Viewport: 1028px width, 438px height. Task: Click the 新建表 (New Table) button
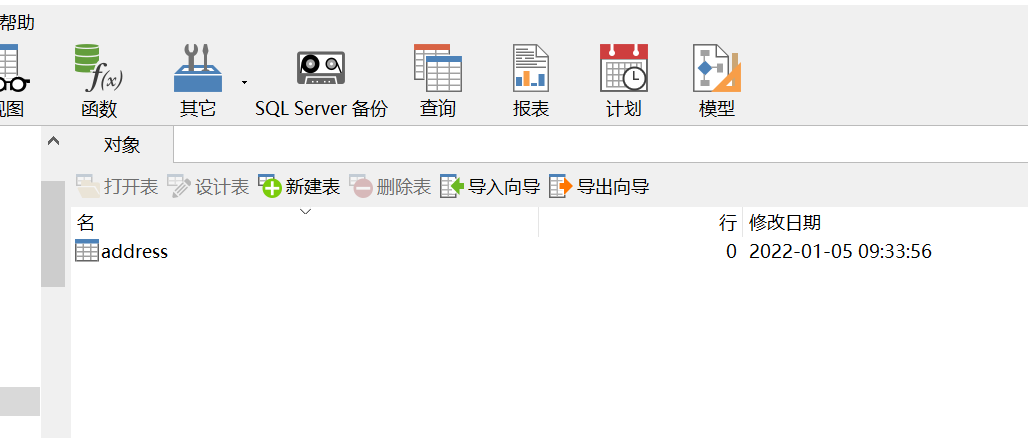pyautogui.click(x=299, y=187)
